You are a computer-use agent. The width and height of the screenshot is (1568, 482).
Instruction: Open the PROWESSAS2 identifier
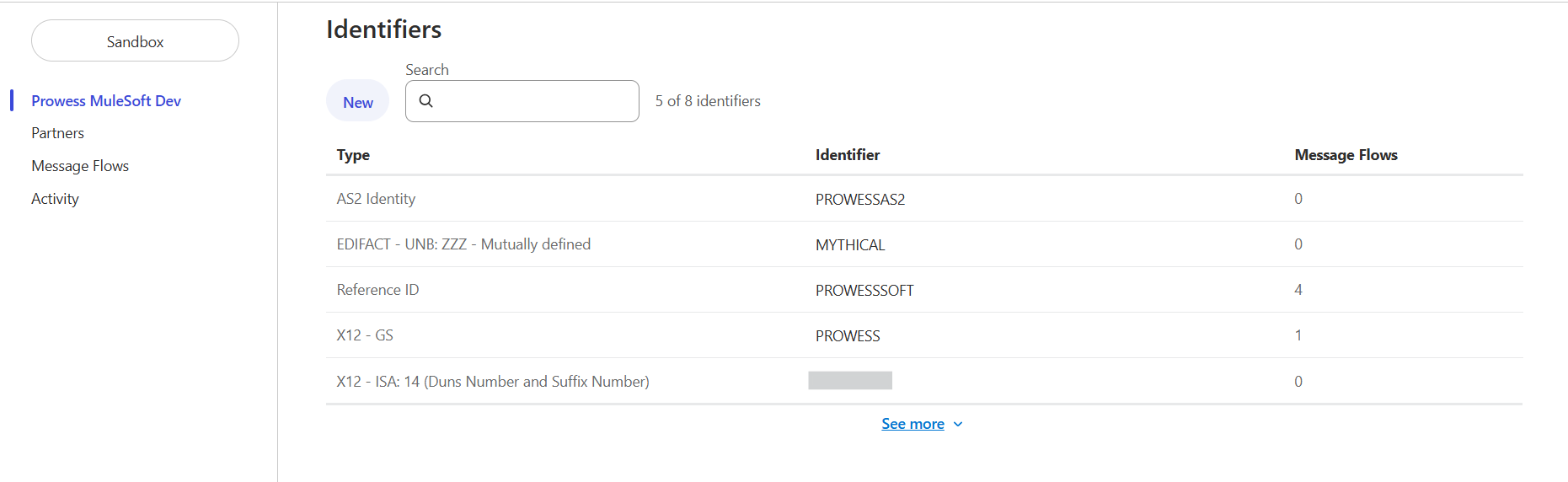coord(859,200)
